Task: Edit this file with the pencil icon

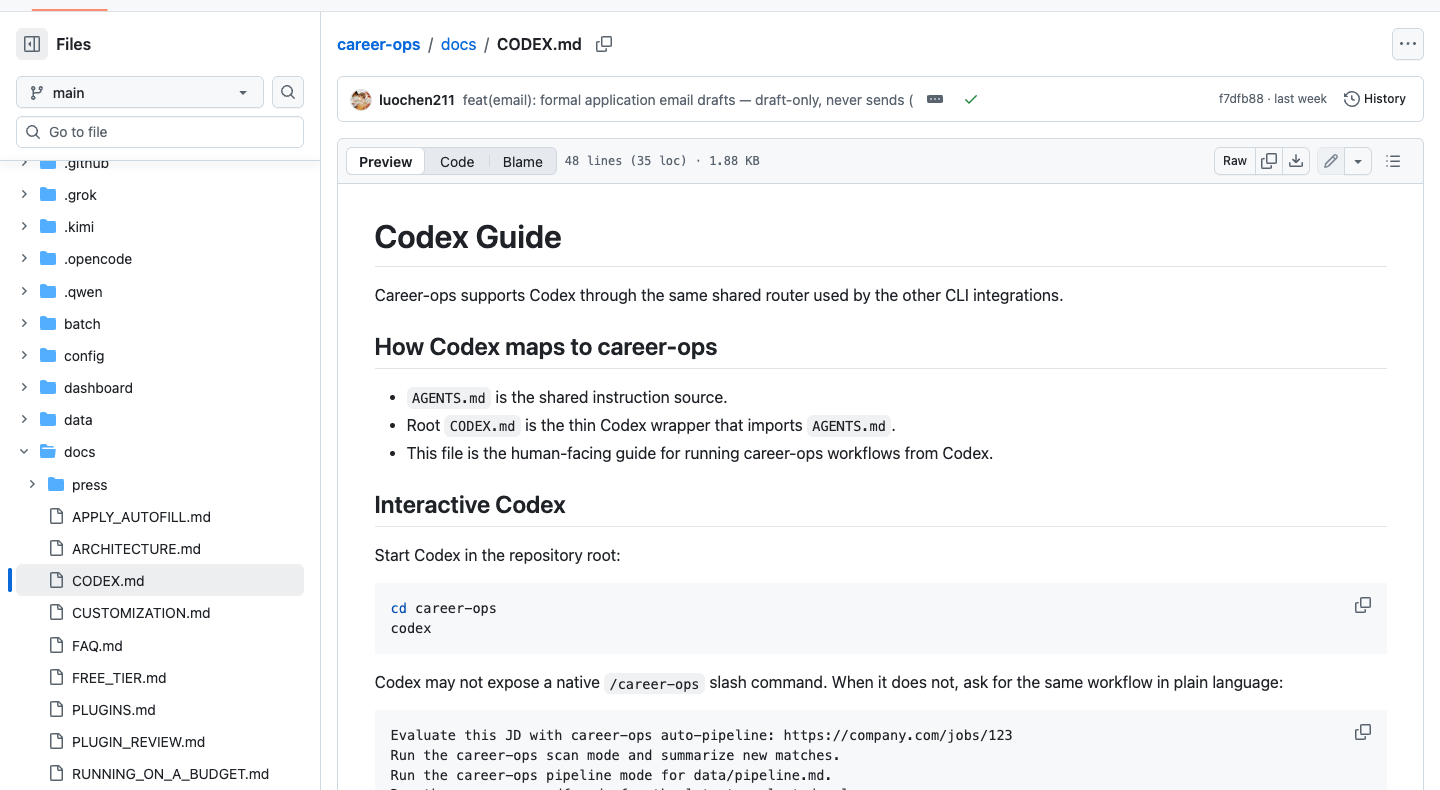Action: coord(1331,161)
